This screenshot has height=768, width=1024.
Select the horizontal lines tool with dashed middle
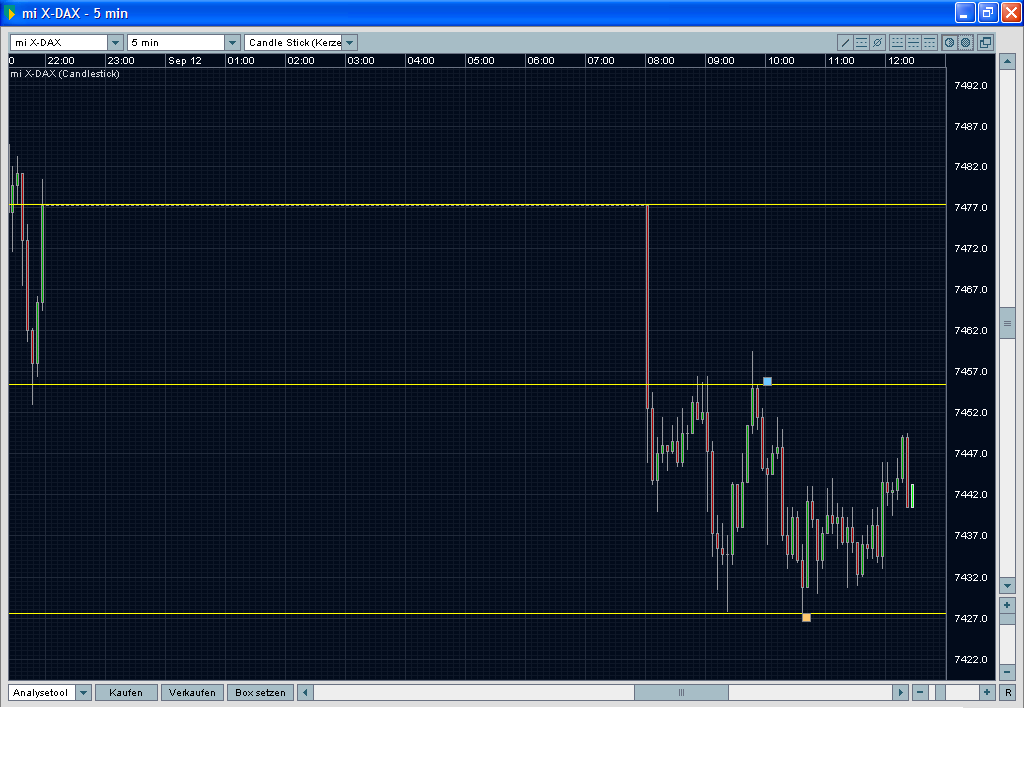pos(861,43)
